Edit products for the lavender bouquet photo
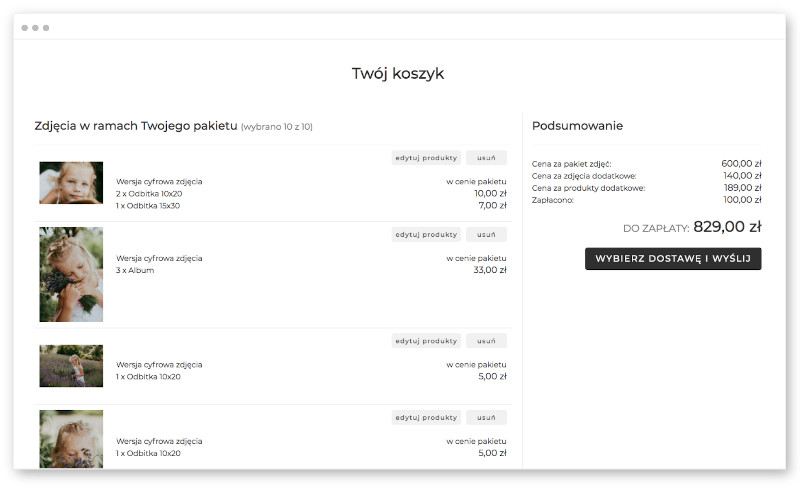800x492 pixels. coord(426,234)
